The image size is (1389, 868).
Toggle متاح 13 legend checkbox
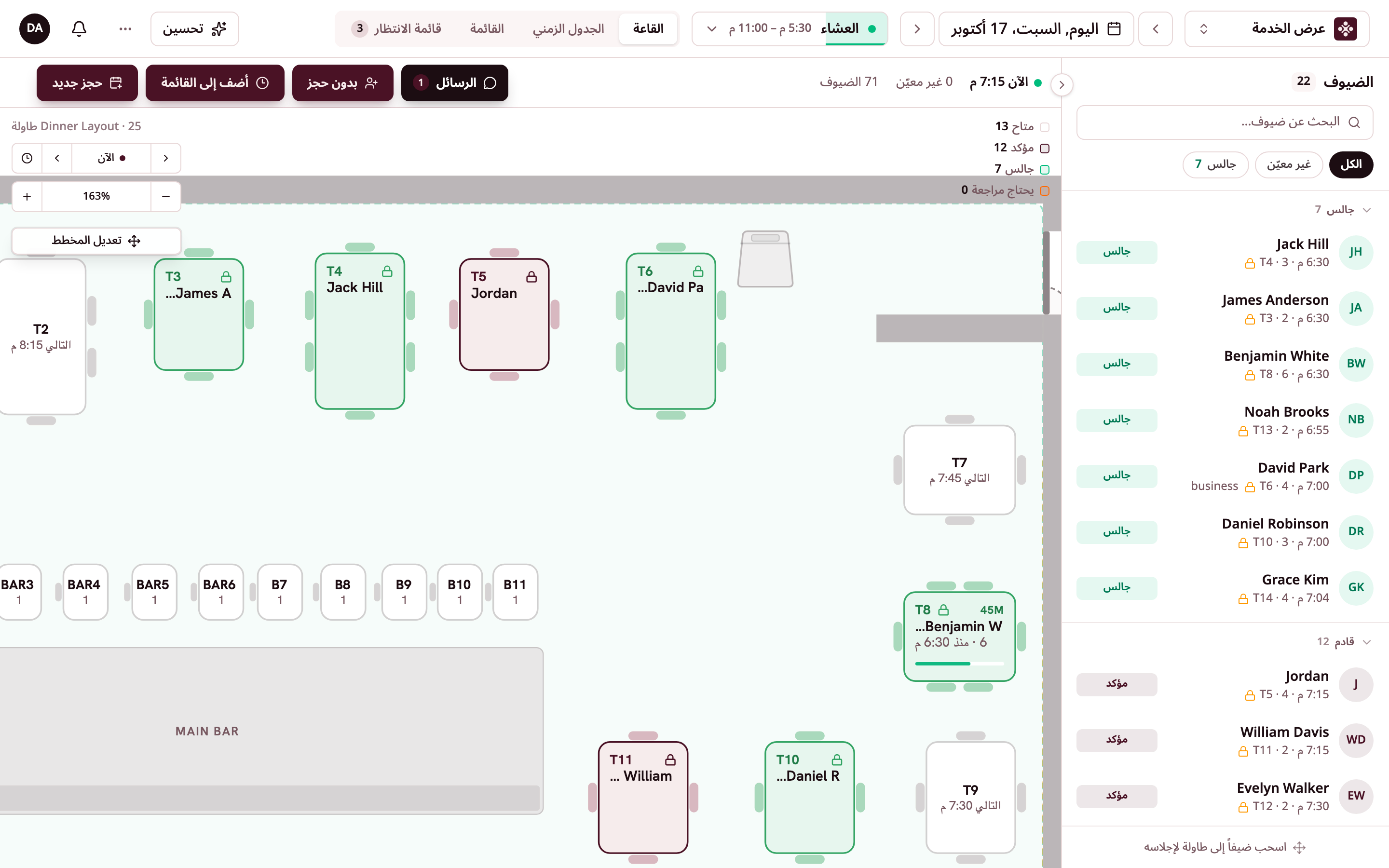[x=1045, y=127]
